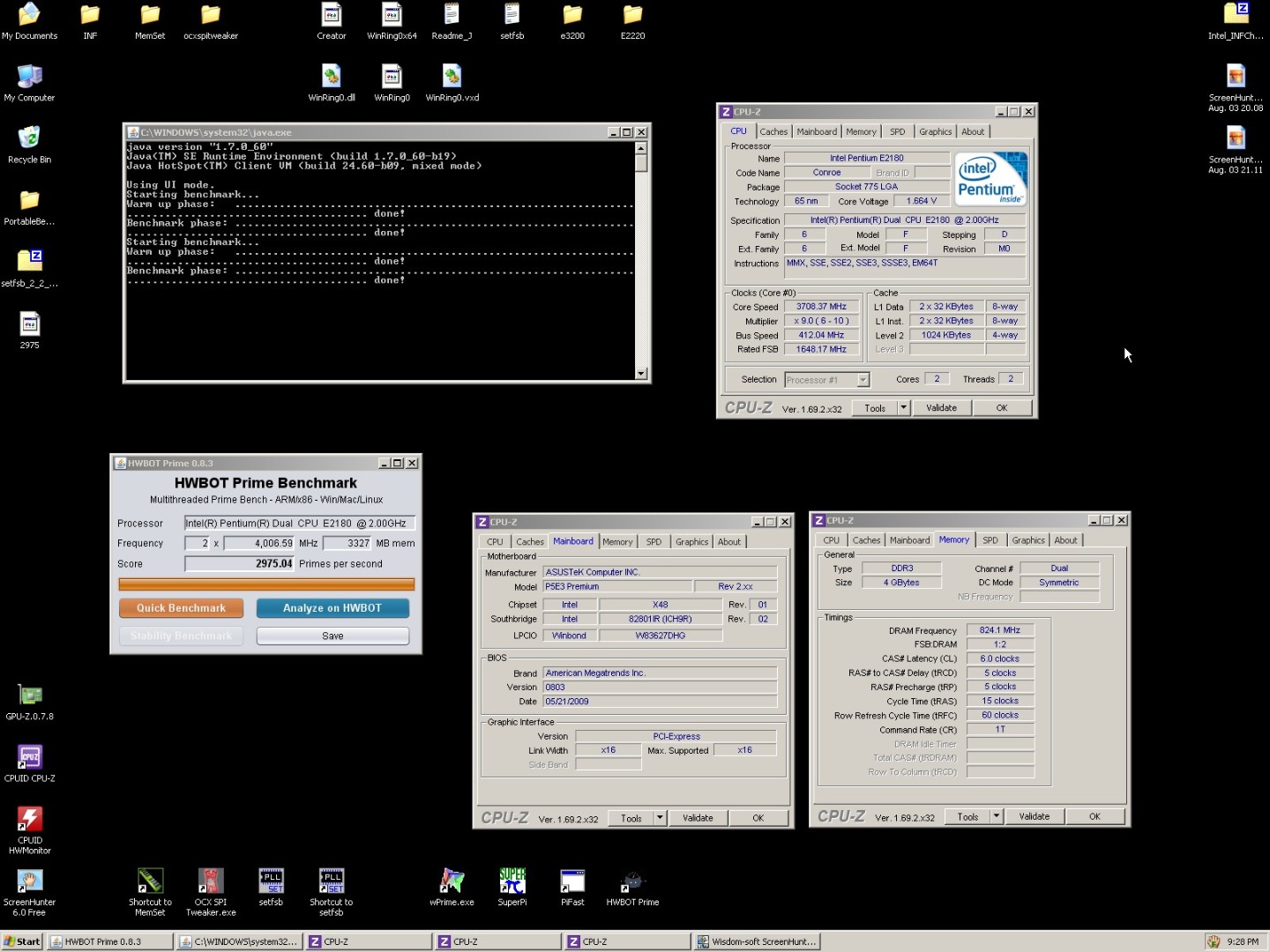Click the java.exe console scroll down arrow
Screen dimensions: 1270x952
pos(641,374)
